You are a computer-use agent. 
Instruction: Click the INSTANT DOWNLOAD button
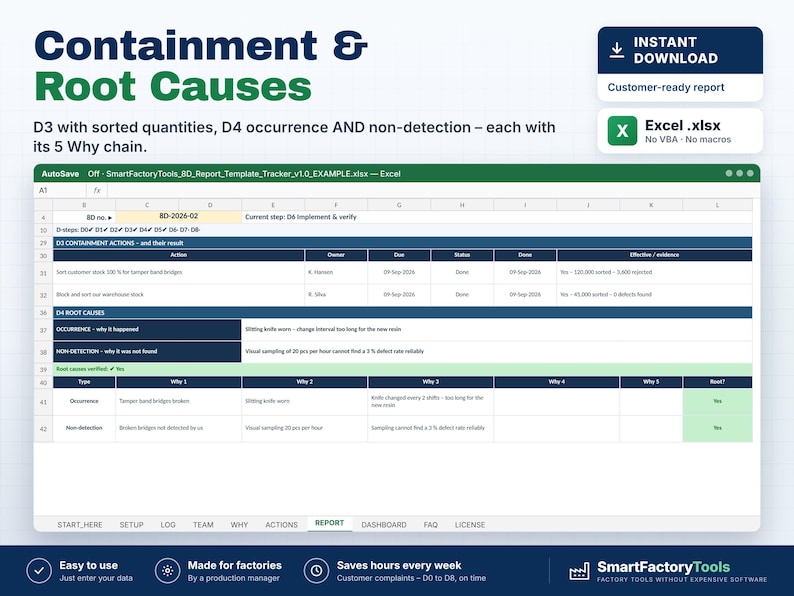680,50
